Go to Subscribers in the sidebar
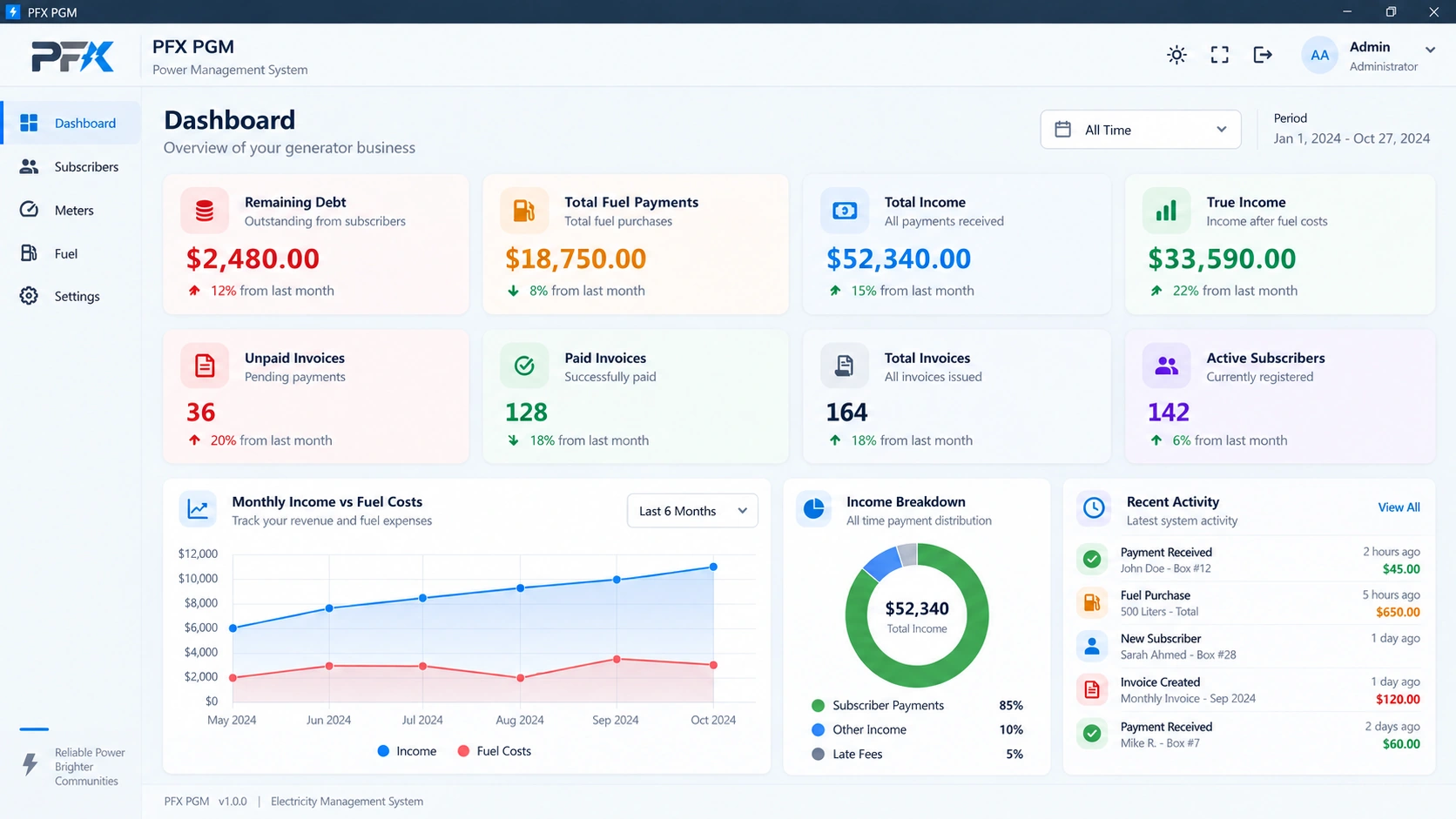Image resolution: width=1456 pixels, height=819 pixels. click(x=71, y=166)
